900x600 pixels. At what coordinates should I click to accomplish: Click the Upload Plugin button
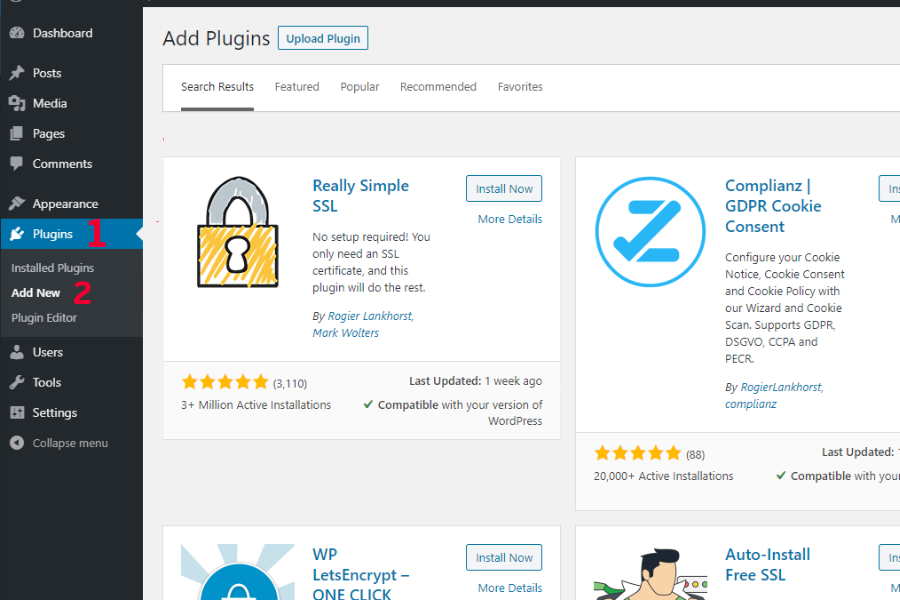pyautogui.click(x=323, y=38)
